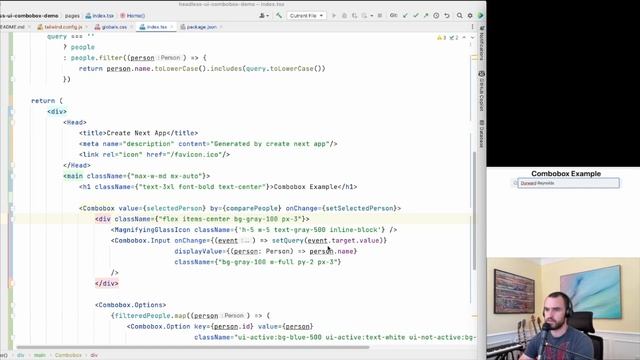Click the "return (" line in editor
Image resolution: width=640 pixels, height=360 pixels.
pyautogui.click(x=47, y=101)
